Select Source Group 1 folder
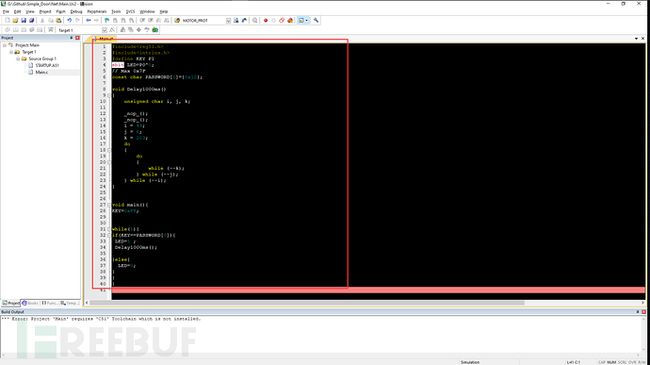 42,58
